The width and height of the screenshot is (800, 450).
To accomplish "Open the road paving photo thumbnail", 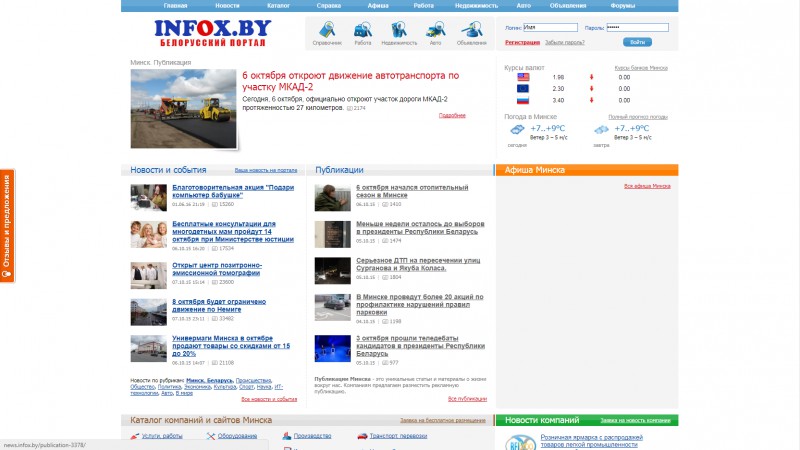I will [184, 109].
